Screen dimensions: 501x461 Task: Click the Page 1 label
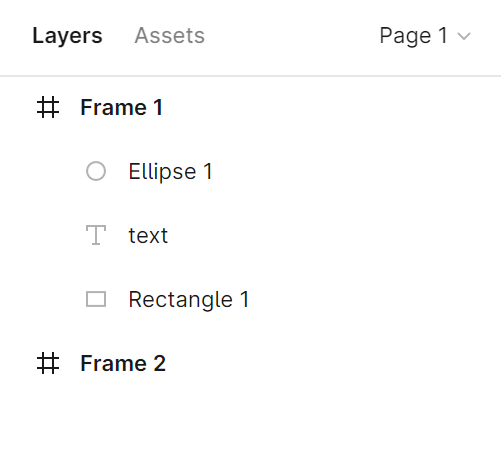(x=413, y=36)
